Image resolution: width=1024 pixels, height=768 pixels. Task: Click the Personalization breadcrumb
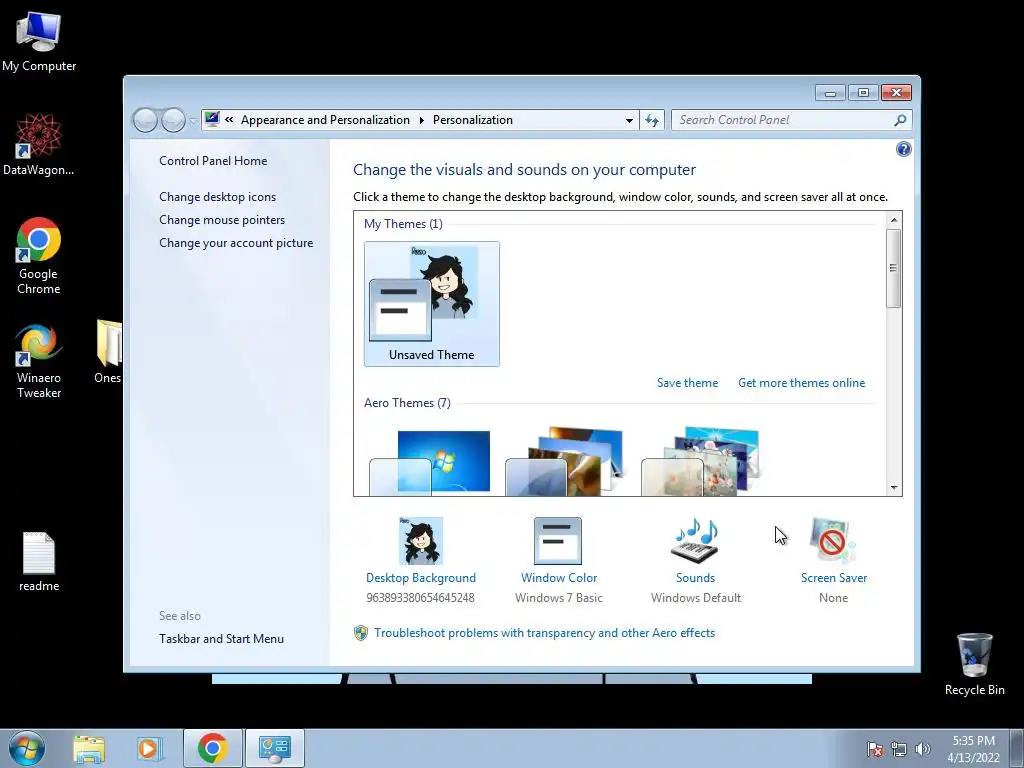473,120
